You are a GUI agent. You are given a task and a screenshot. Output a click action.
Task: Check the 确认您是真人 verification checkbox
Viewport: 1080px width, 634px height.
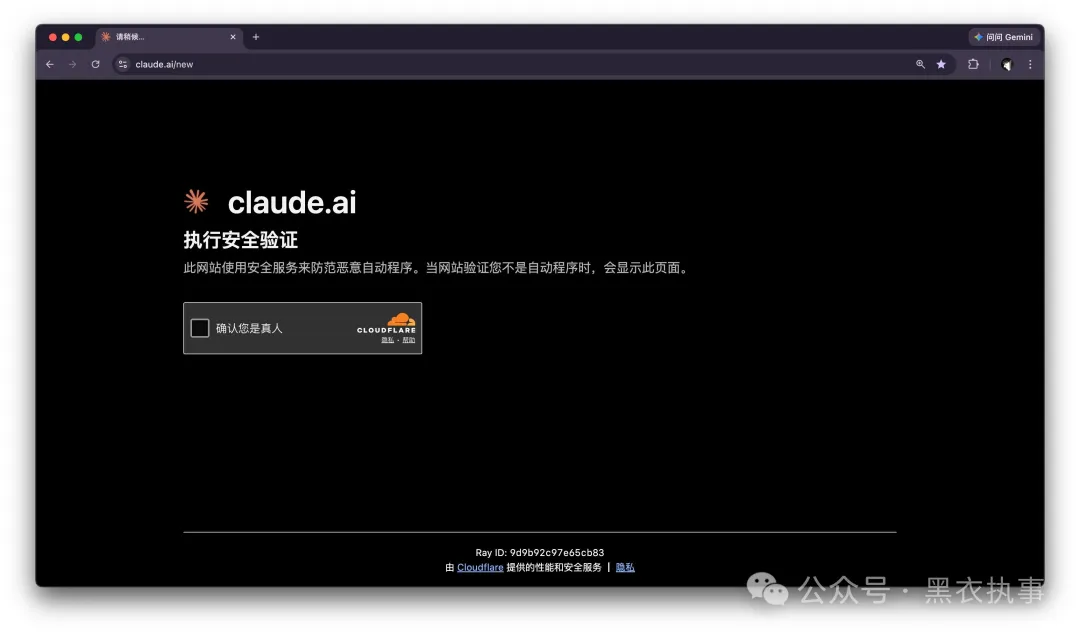[200, 328]
